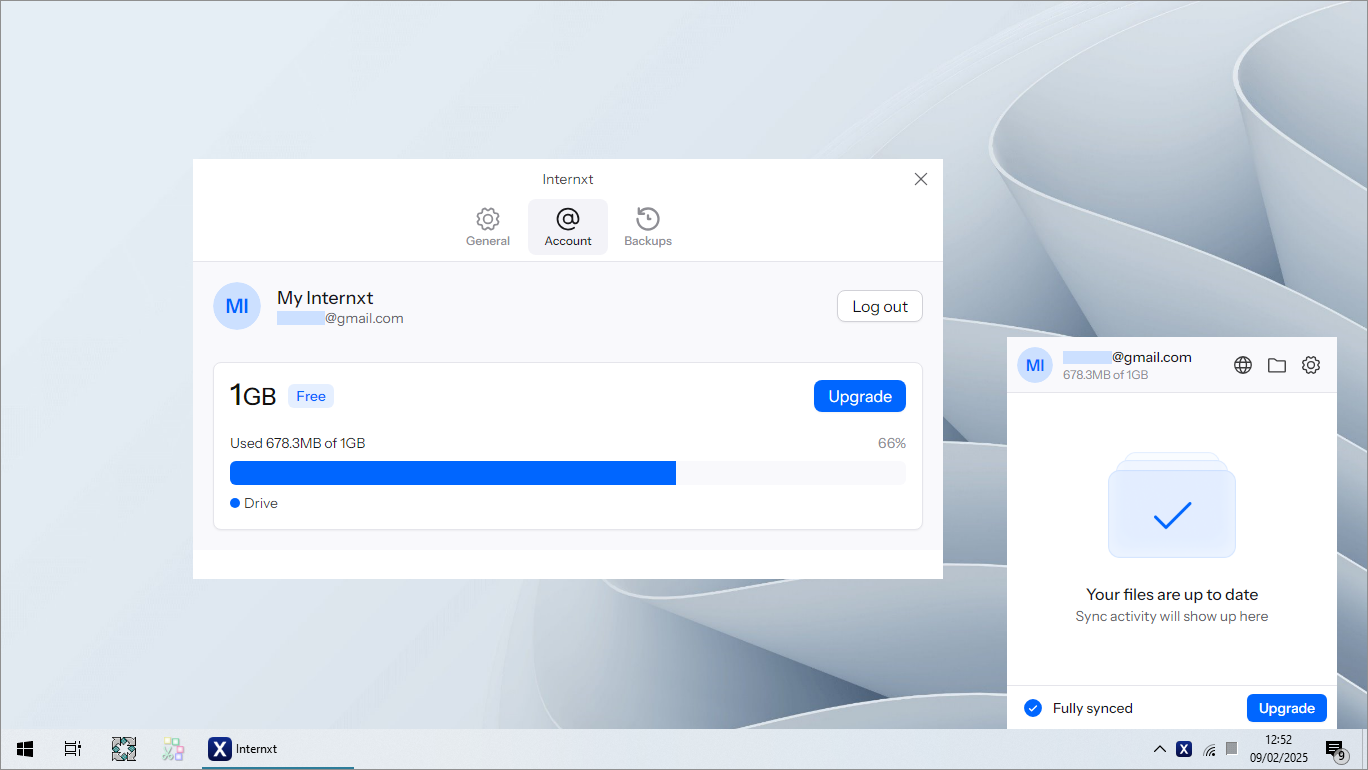This screenshot has height=770, width=1368.
Task: Open the notification center icon
Action: pyautogui.click(x=1335, y=749)
